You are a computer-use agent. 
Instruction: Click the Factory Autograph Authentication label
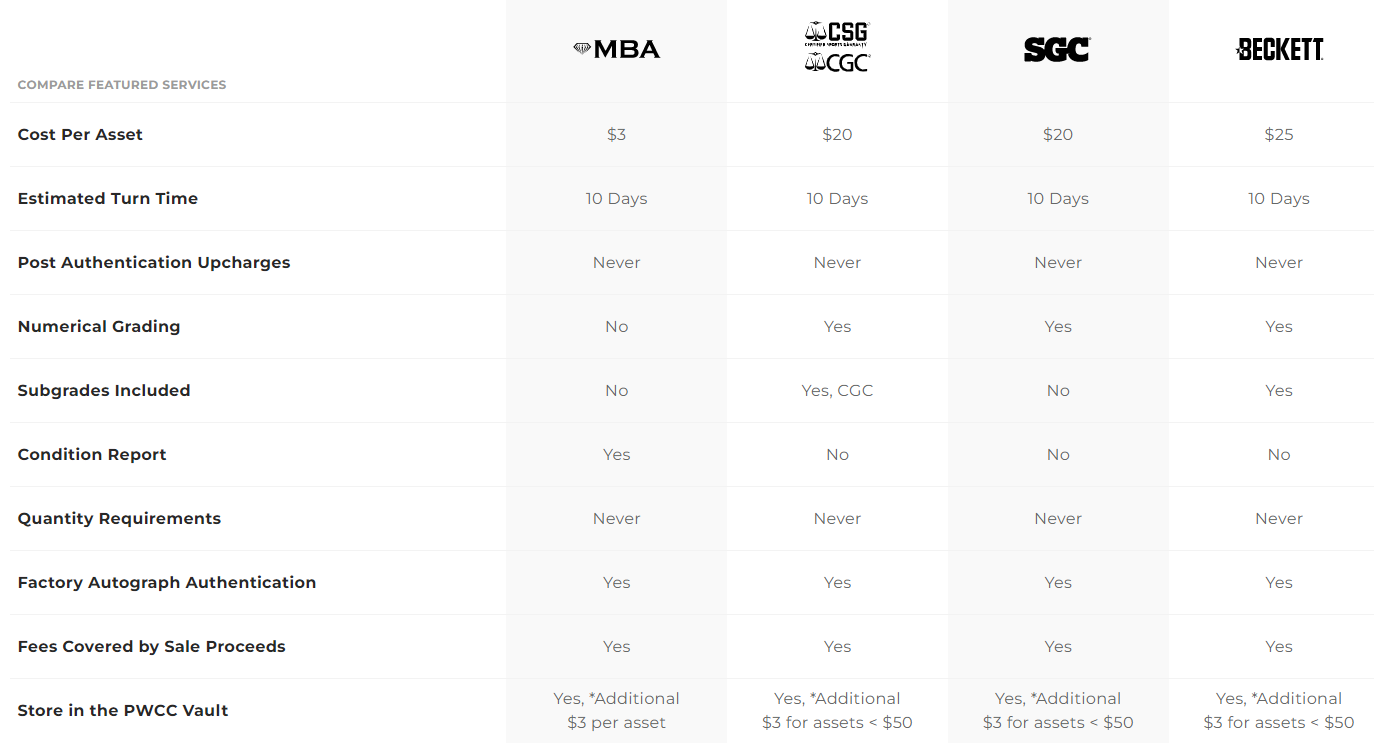pos(167,582)
